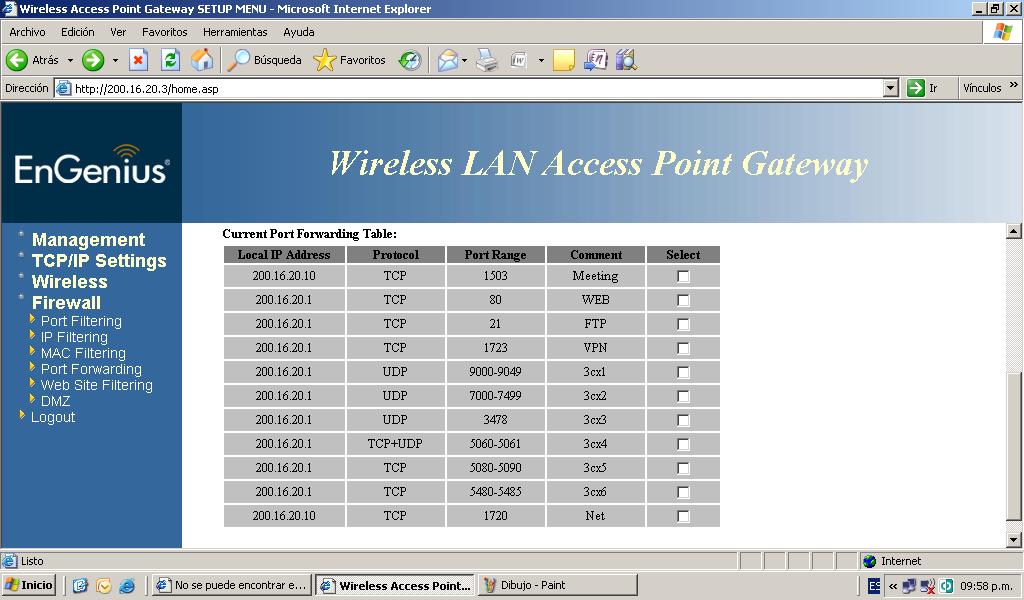Expand the Vínculos links chevron
Image resolution: width=1024 pixels, height=600 pixels.
tap(1013, 86)
